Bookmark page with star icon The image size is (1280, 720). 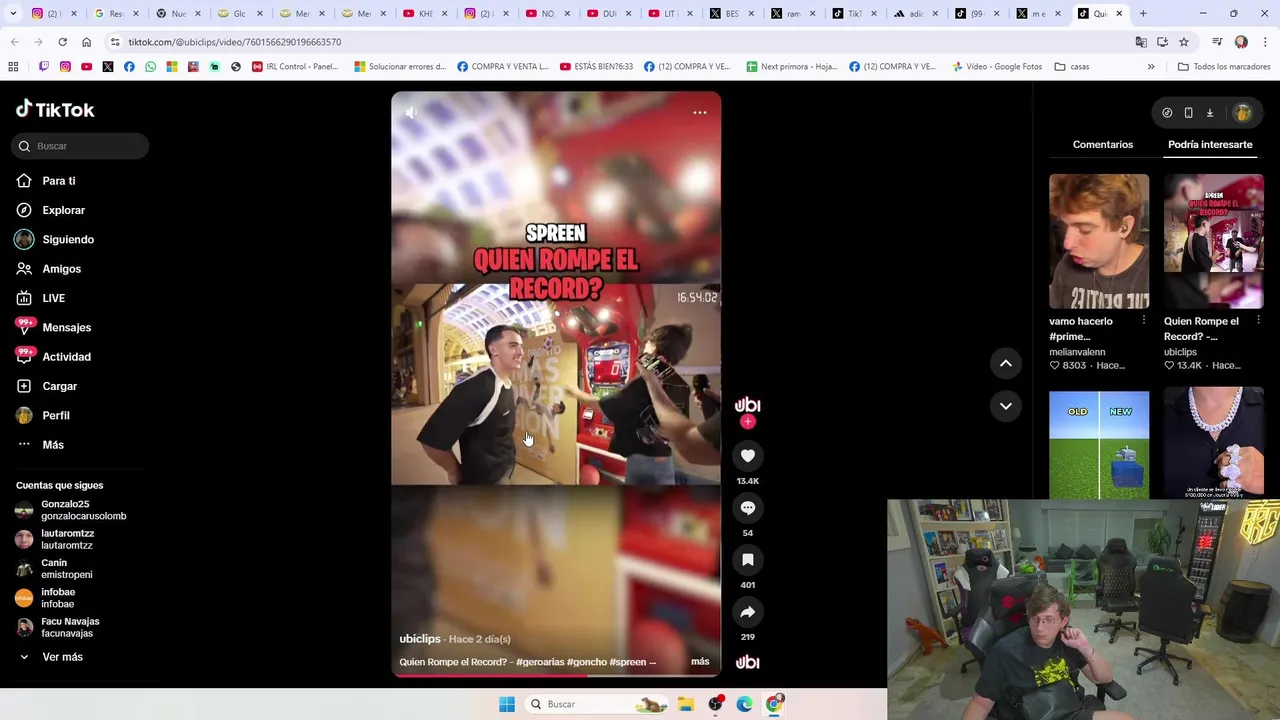(x=1184, y=42)
